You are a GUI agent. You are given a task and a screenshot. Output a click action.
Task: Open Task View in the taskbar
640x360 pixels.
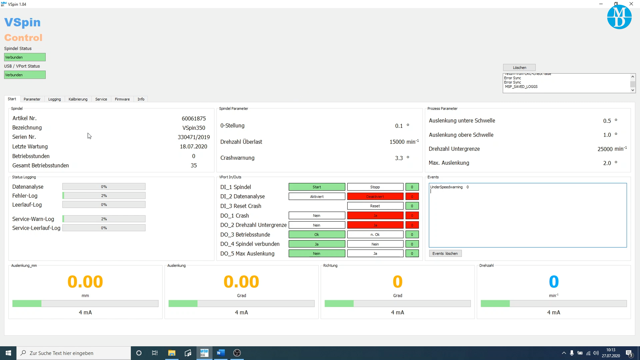pyautogui.click(x=155, y=353)
